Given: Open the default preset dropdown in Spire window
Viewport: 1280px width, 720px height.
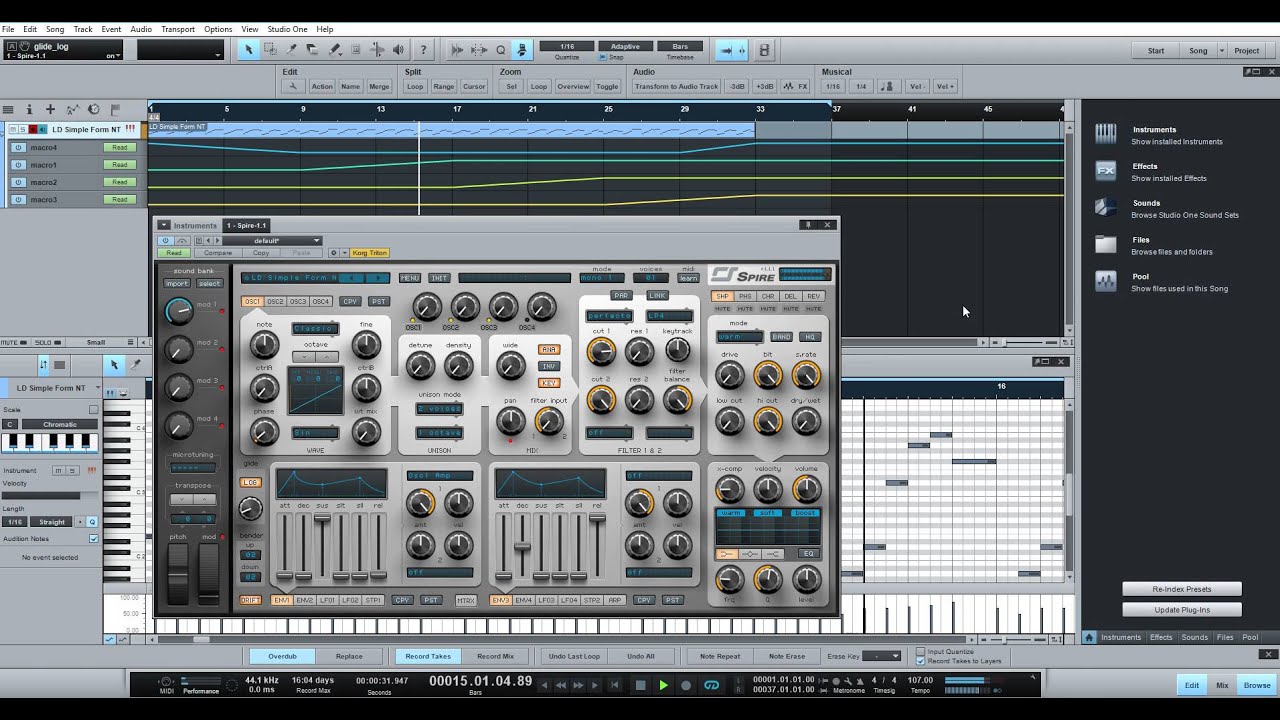Looking at the screenshot, I should pos(271,241).
